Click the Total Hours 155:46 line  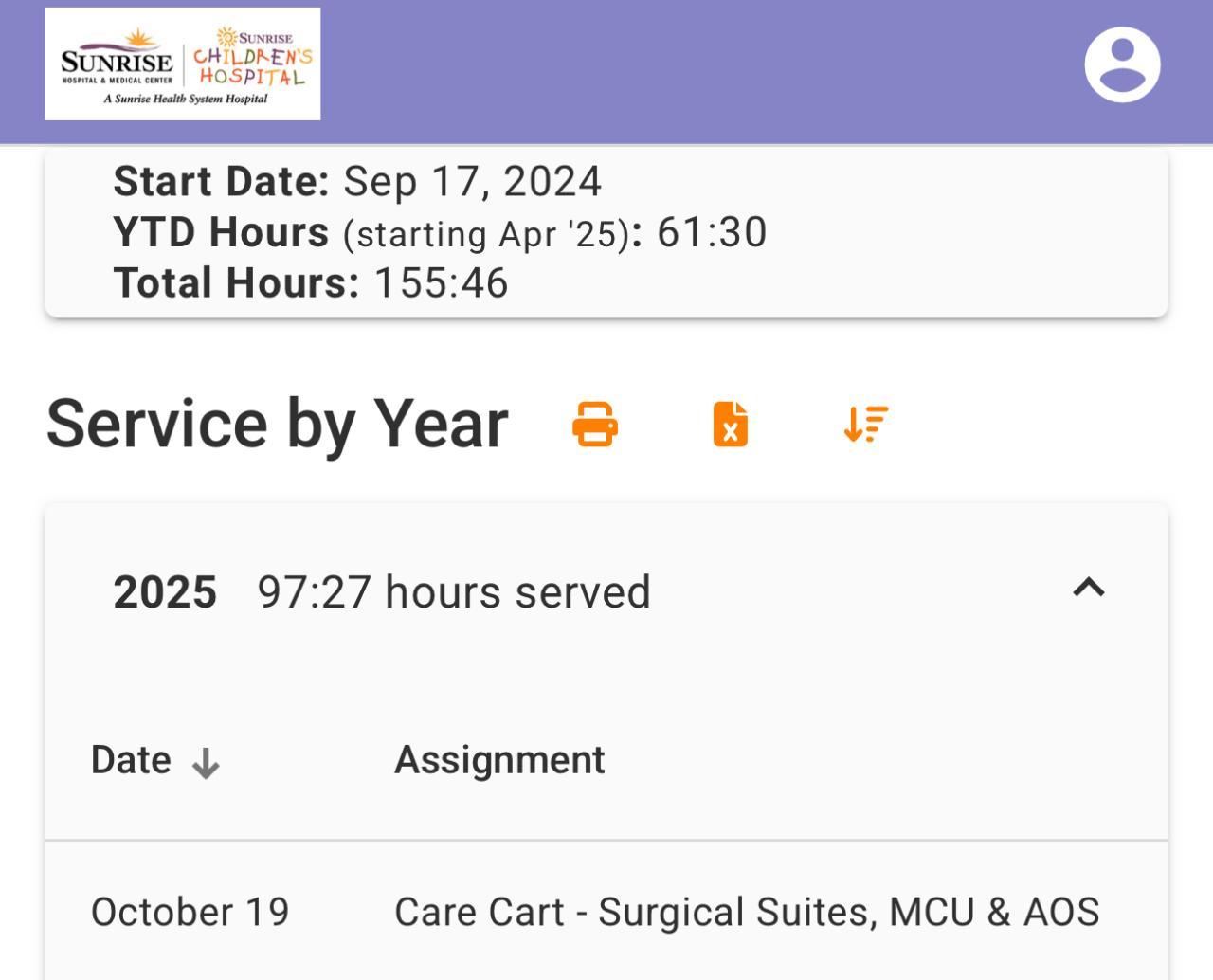[311, 283]
